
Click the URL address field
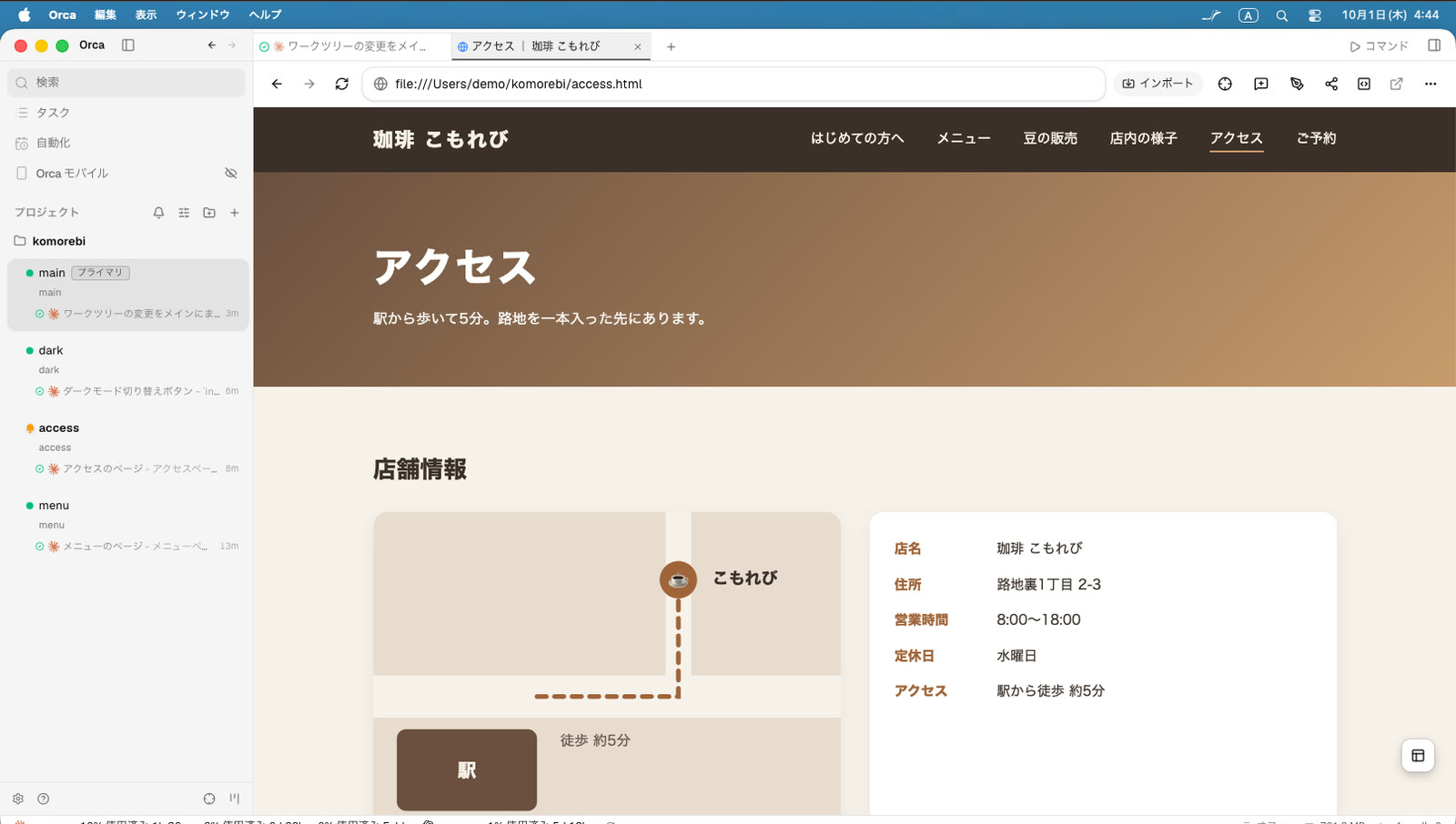734,84
